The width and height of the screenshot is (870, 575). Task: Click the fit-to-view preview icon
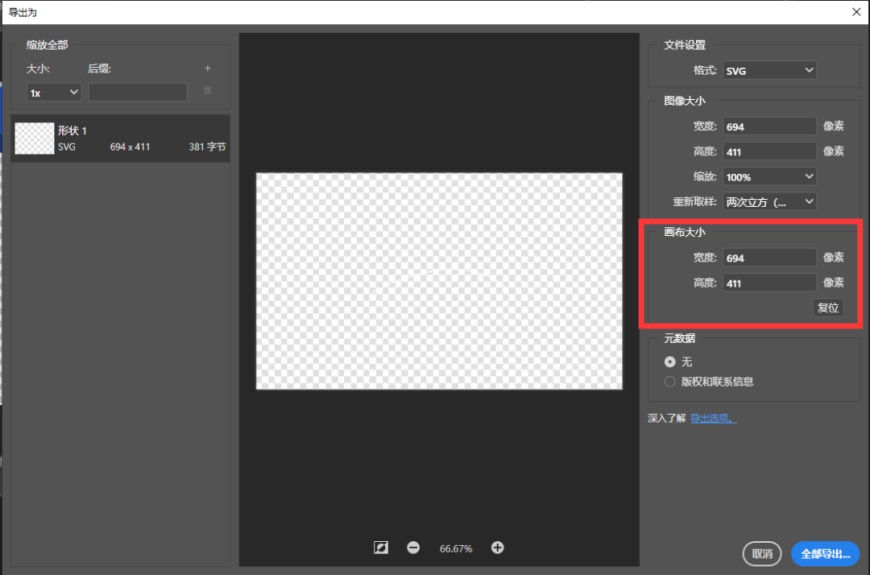(x=381, y=548)
